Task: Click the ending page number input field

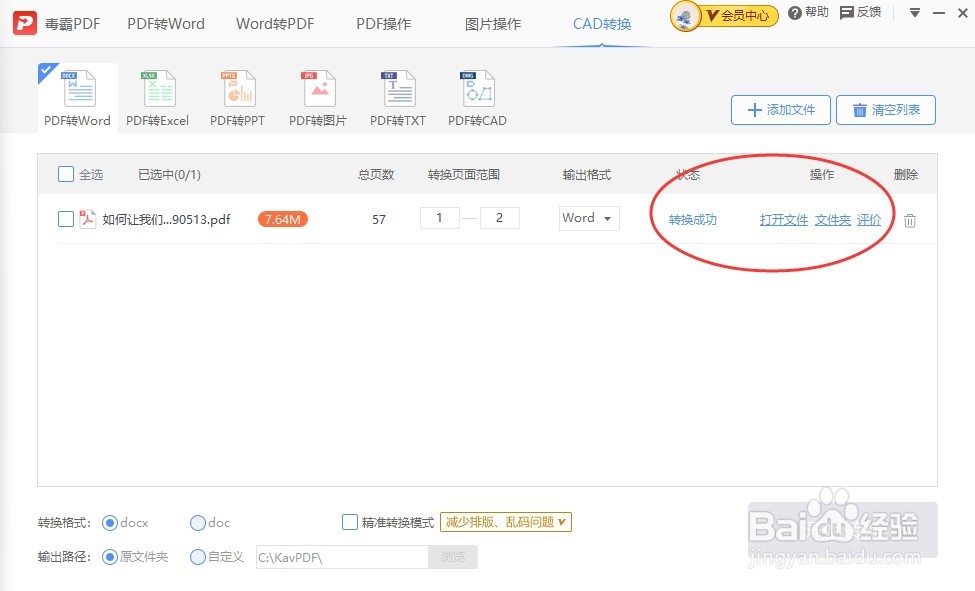Action: 500,217
